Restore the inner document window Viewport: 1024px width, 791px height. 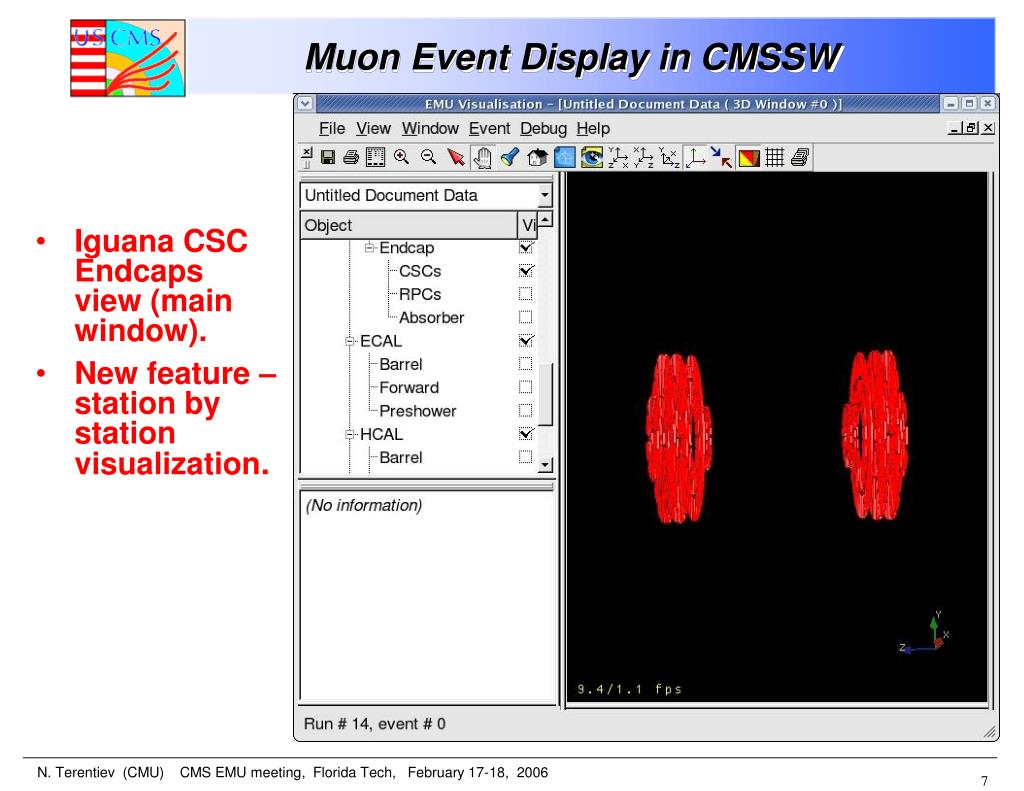point(972,129)
